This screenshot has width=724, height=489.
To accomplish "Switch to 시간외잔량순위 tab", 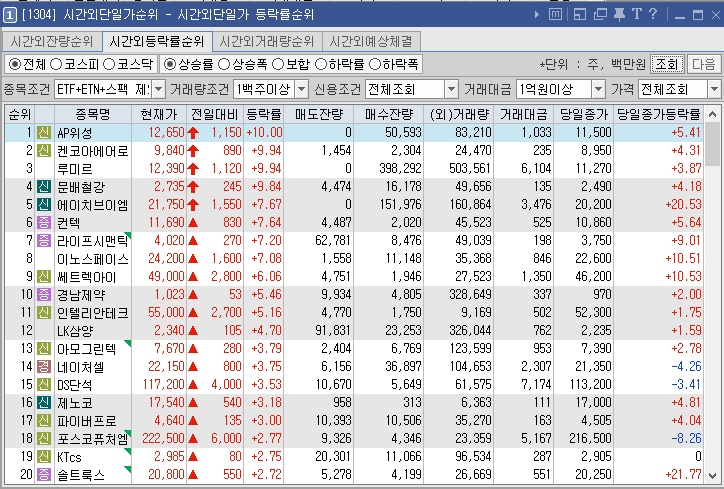I will (52, 42).
